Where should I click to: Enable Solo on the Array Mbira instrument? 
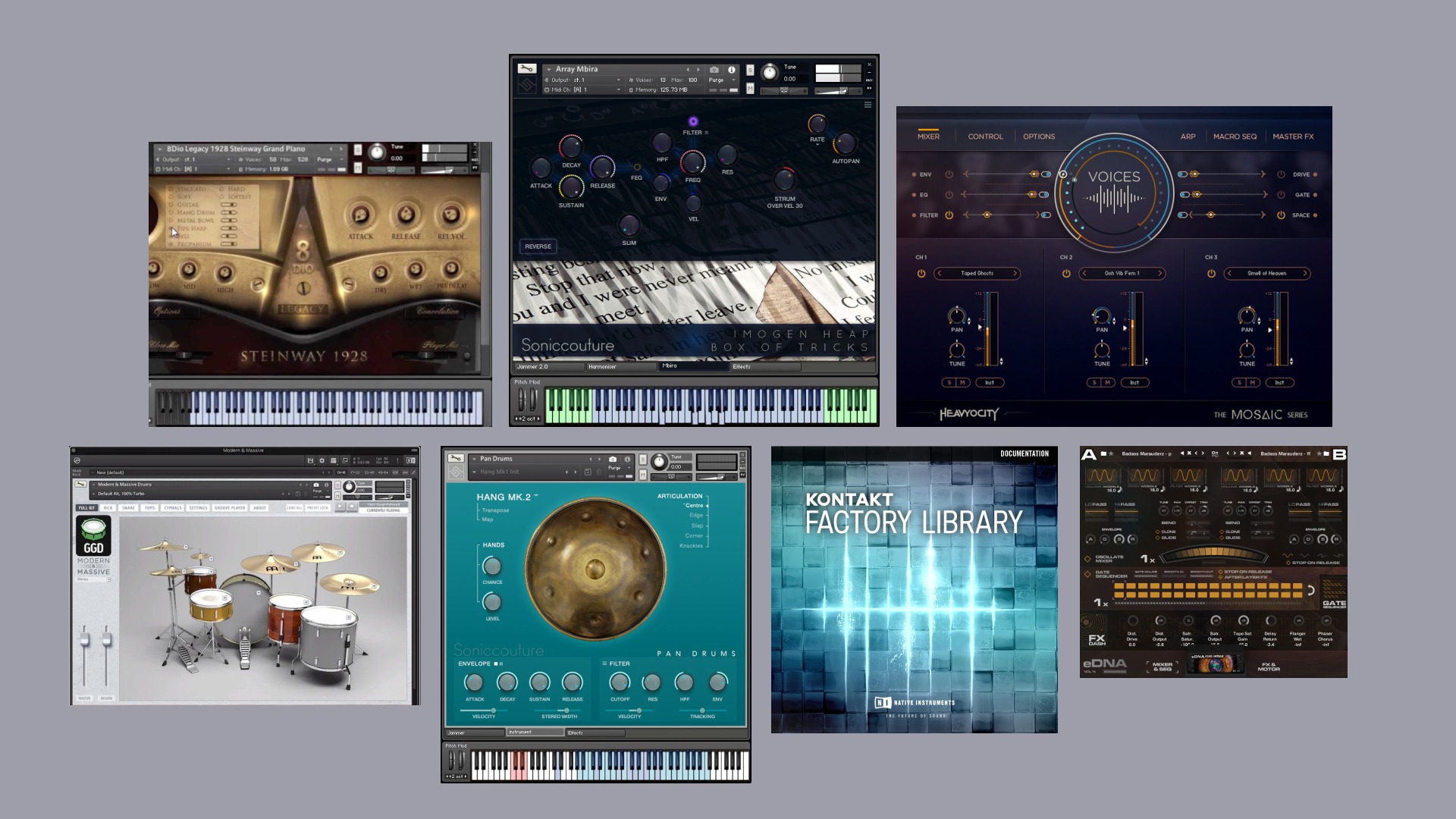tap(748, 70)
